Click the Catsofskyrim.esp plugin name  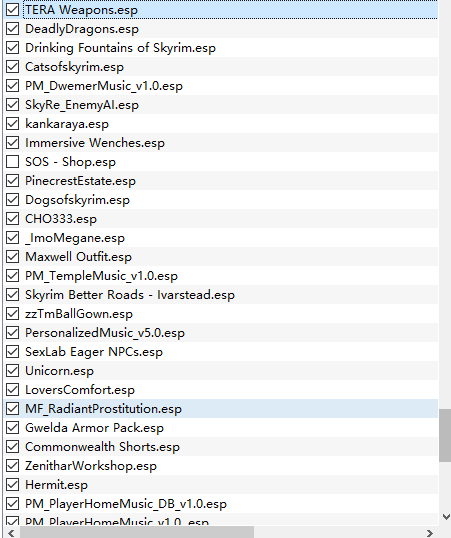pos(74,67)
